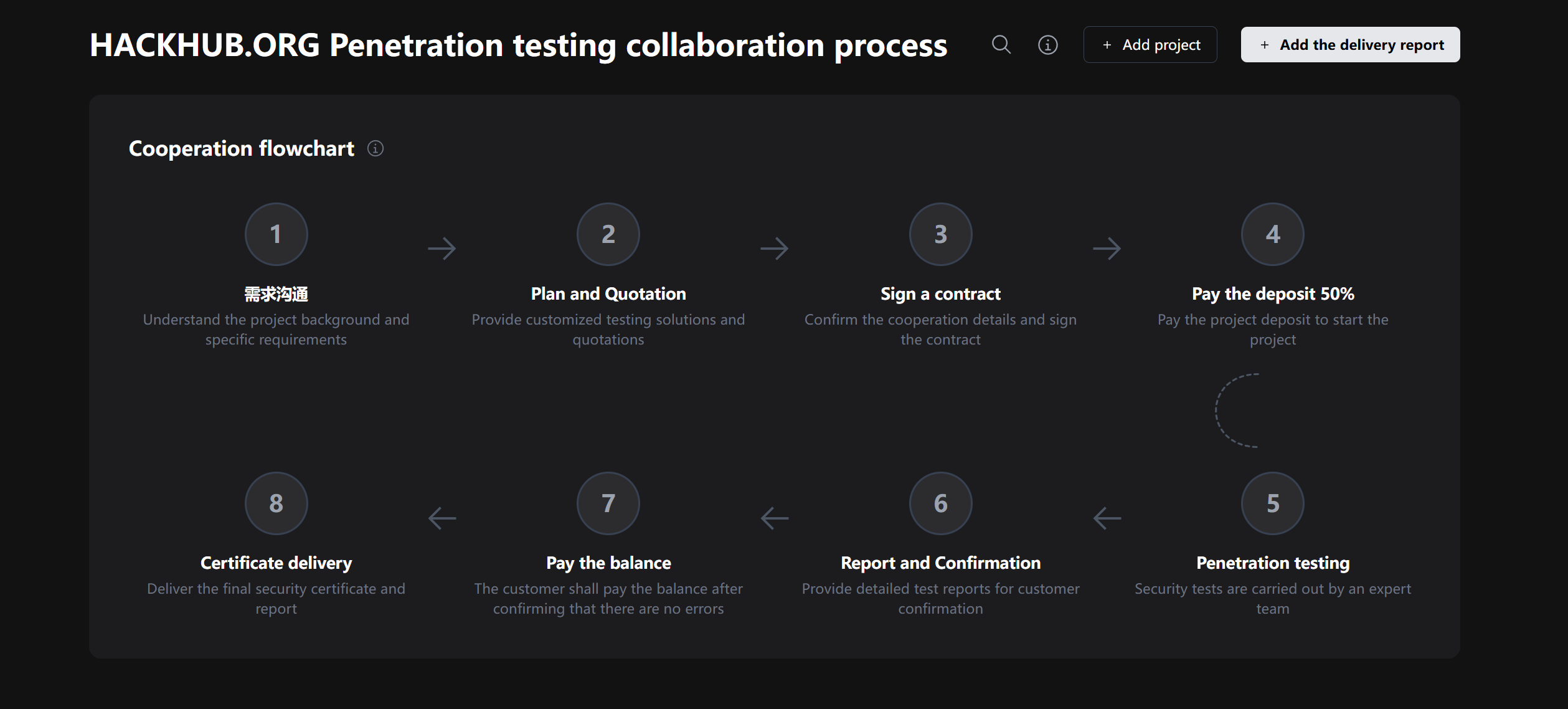Click step 1 circle icon
This screenshot has width=1568, height=709.
coord(276,234)
